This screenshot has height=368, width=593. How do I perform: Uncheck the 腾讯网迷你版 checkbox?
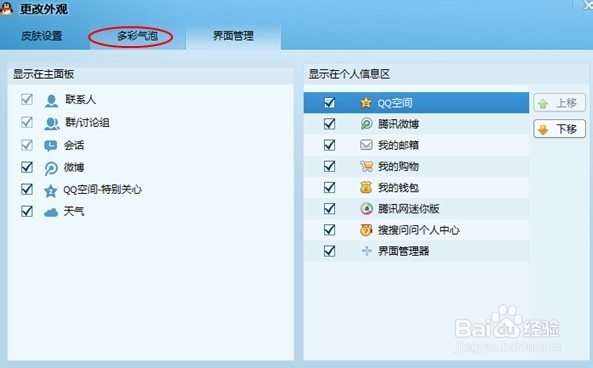329,208
